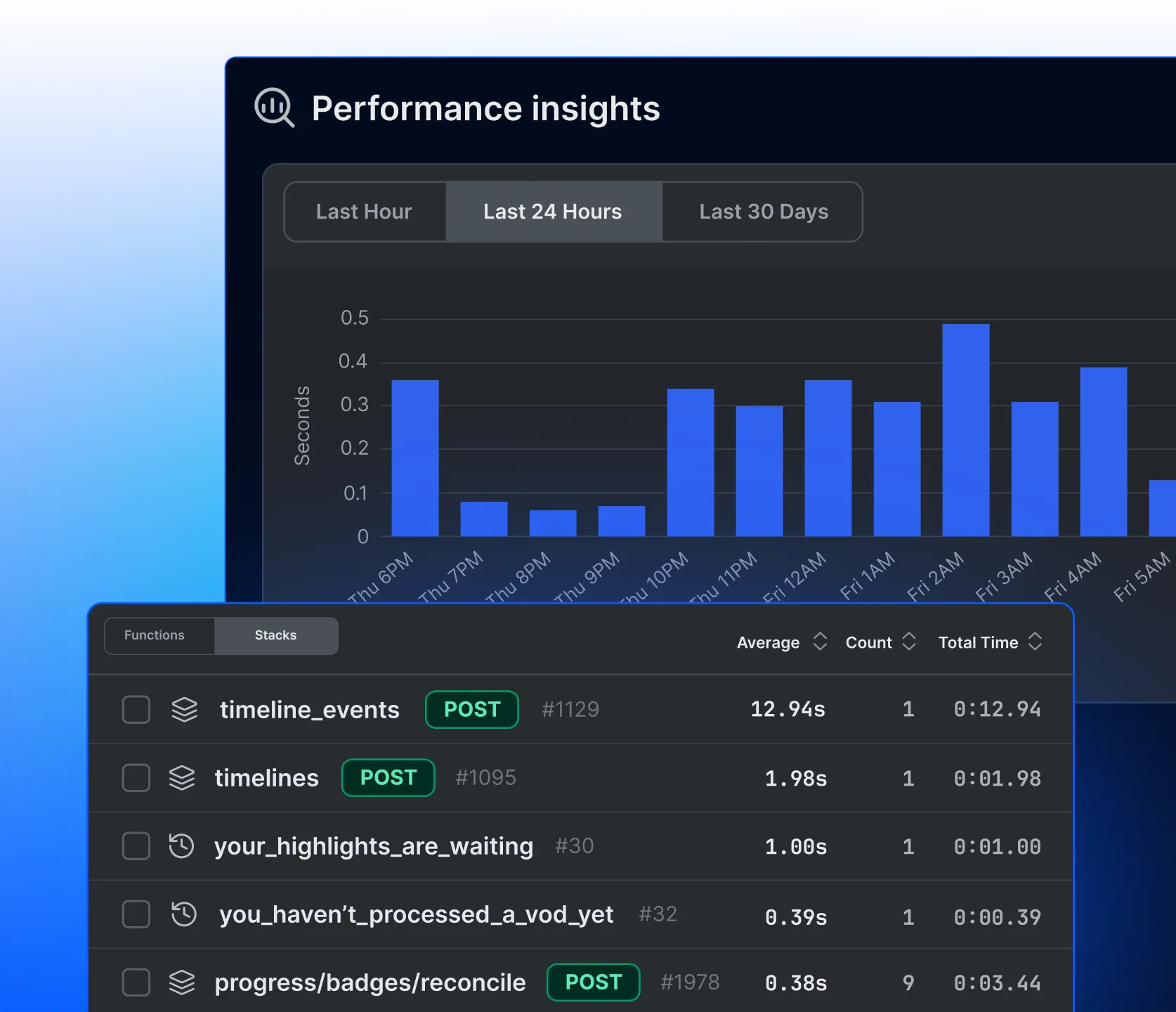Sort by the Average column arrows
This screenshot has height=1012, width=1176.
coord(820,642)
